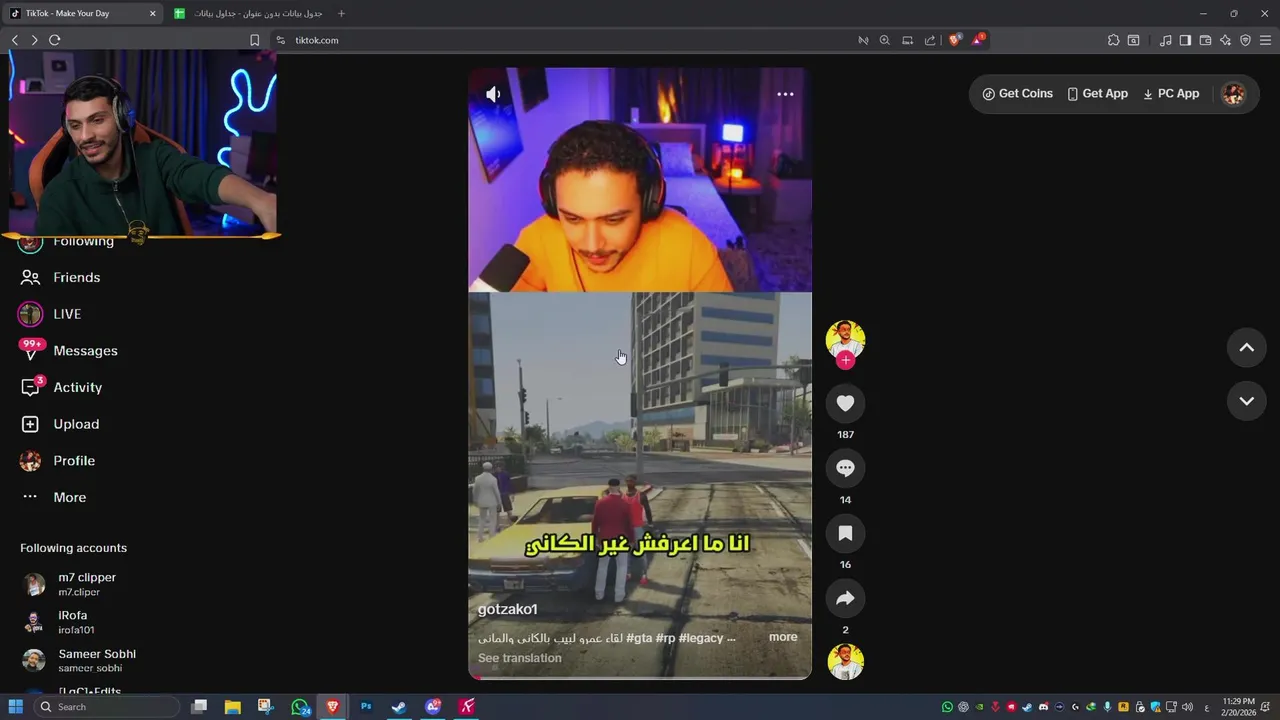The image size is (1280, 720).
Task: Open the #legacy hashtag
Action: (x=701, y=638)
